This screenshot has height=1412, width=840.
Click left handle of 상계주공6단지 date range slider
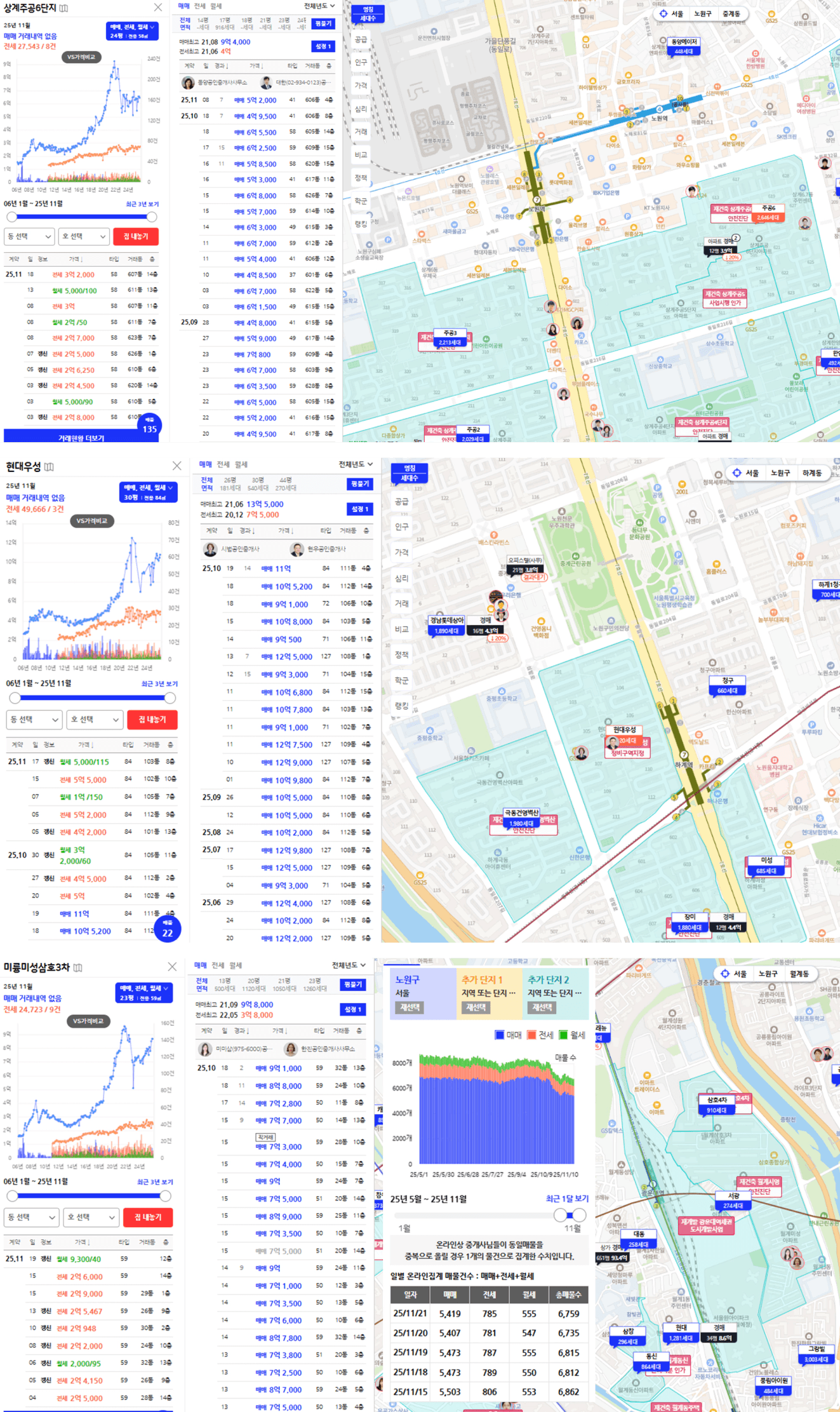(x=11, y=217)
